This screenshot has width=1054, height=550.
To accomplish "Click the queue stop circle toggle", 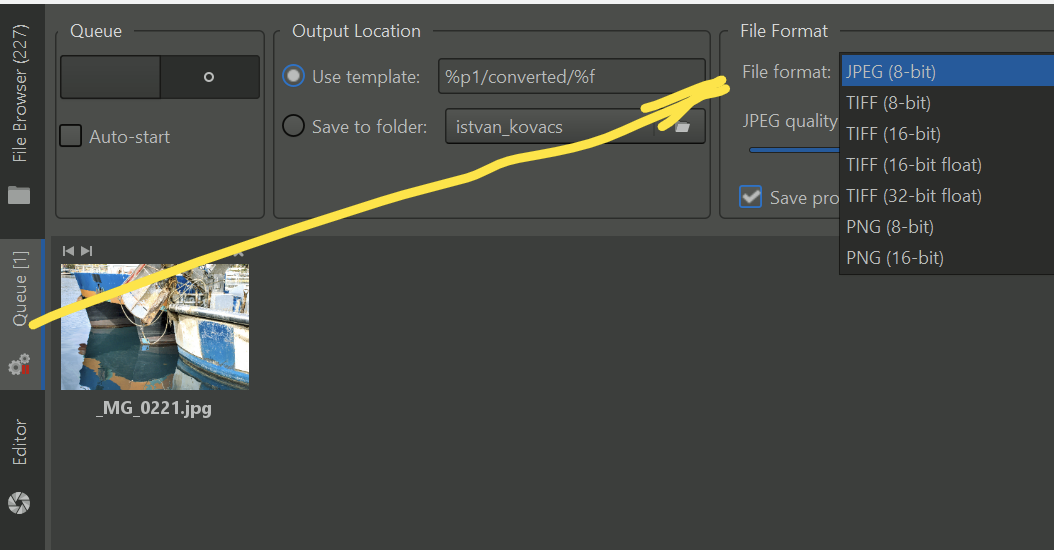I will [209, 77].
